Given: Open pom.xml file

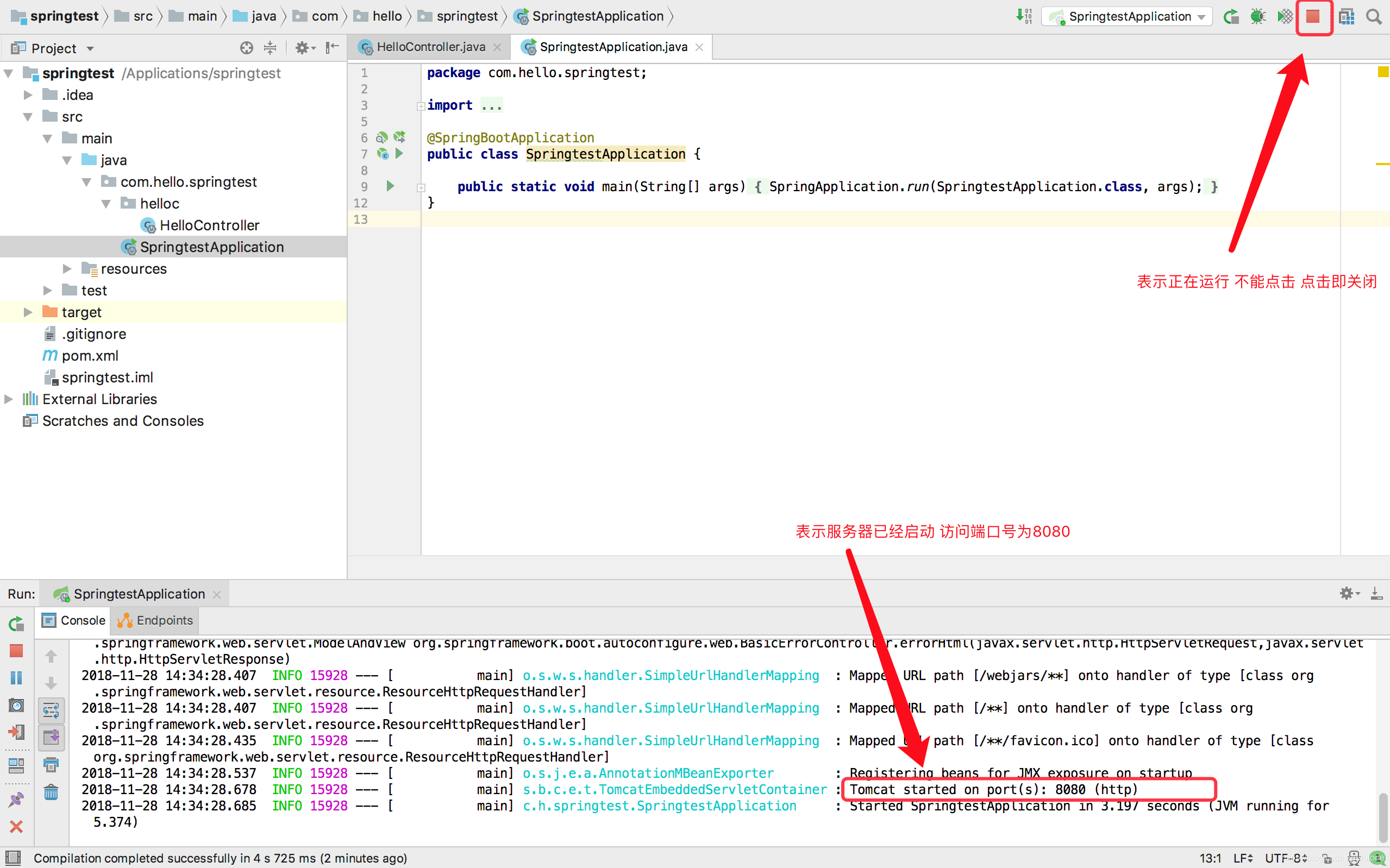Looking at the screenshot, I should pos(80,356).
